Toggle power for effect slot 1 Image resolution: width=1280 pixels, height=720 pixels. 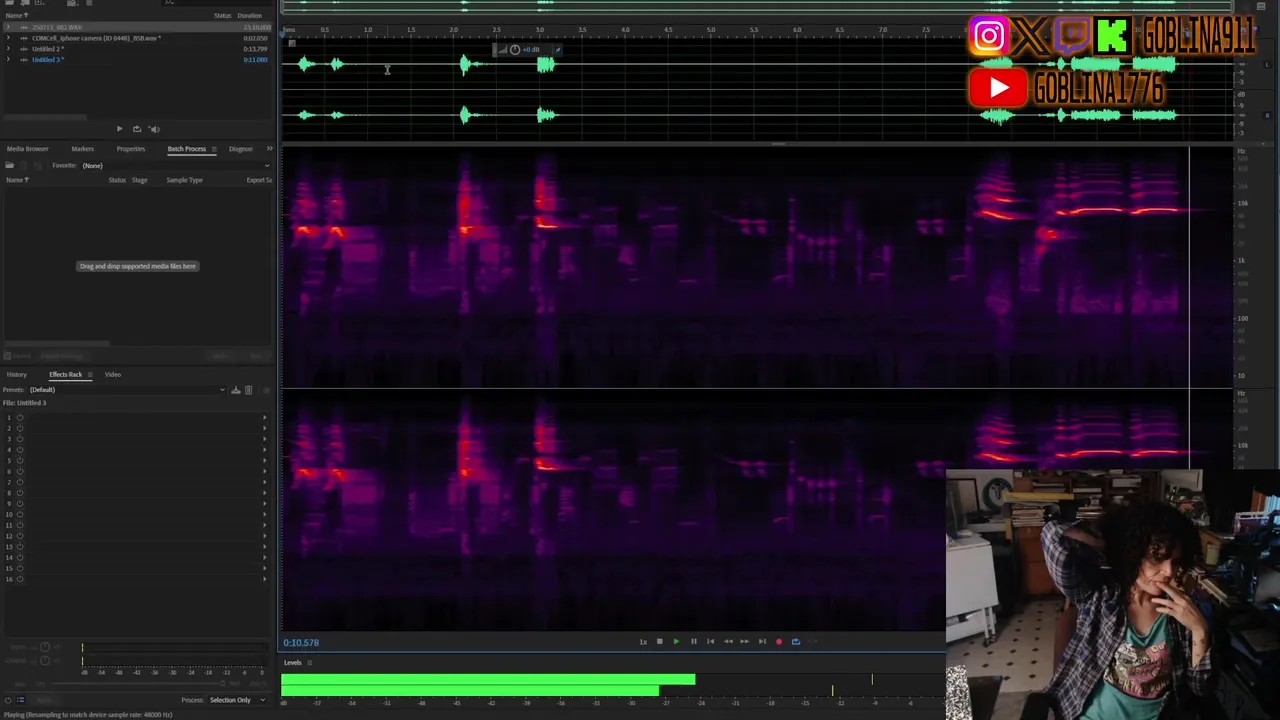pos(19,418)
